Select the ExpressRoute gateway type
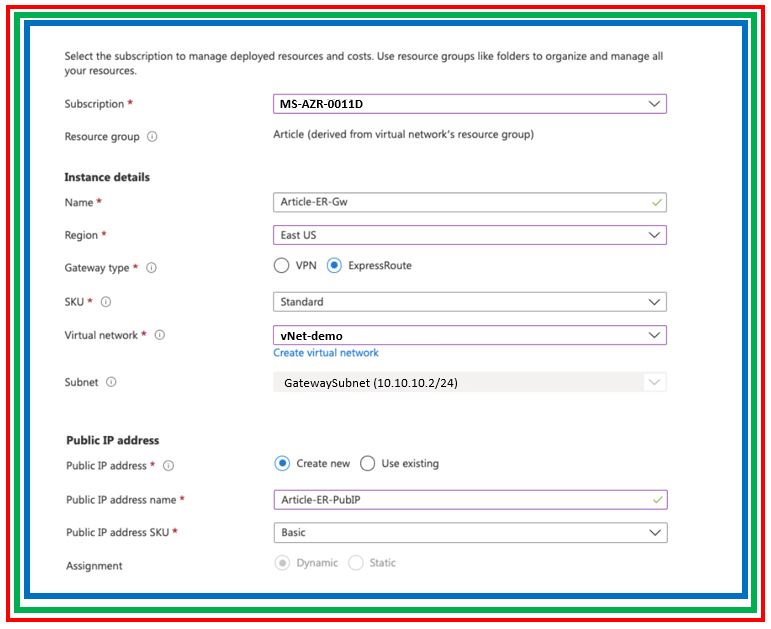Image resolution: width=771 pixels, height=629 pixels. click(x=334, y=266)
